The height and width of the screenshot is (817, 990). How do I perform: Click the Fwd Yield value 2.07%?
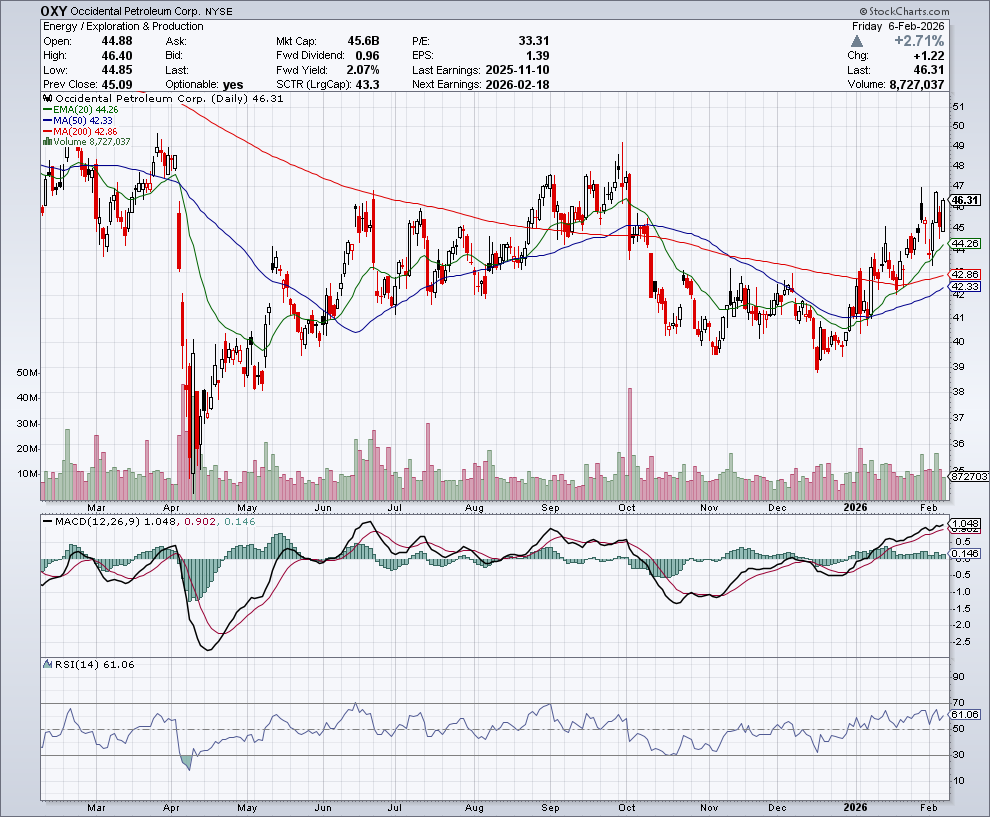[363, 70]
